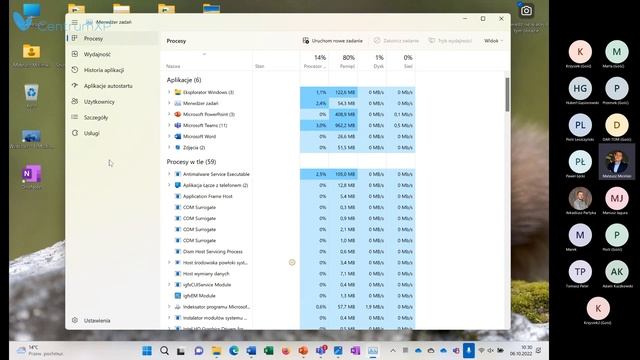Sort processes by Dysk 1% column

372,61
